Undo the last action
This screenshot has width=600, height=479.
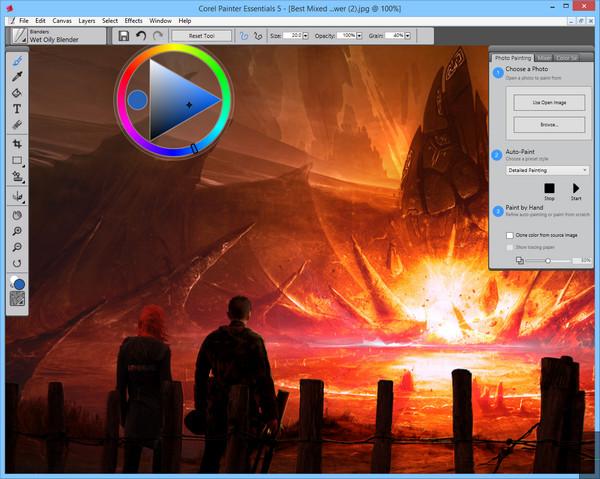tap(141, 36)
